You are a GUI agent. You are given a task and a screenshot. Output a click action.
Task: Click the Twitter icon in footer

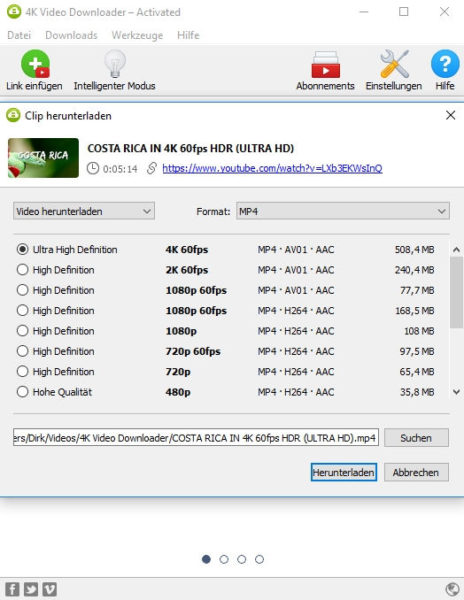tap(31, 589)
